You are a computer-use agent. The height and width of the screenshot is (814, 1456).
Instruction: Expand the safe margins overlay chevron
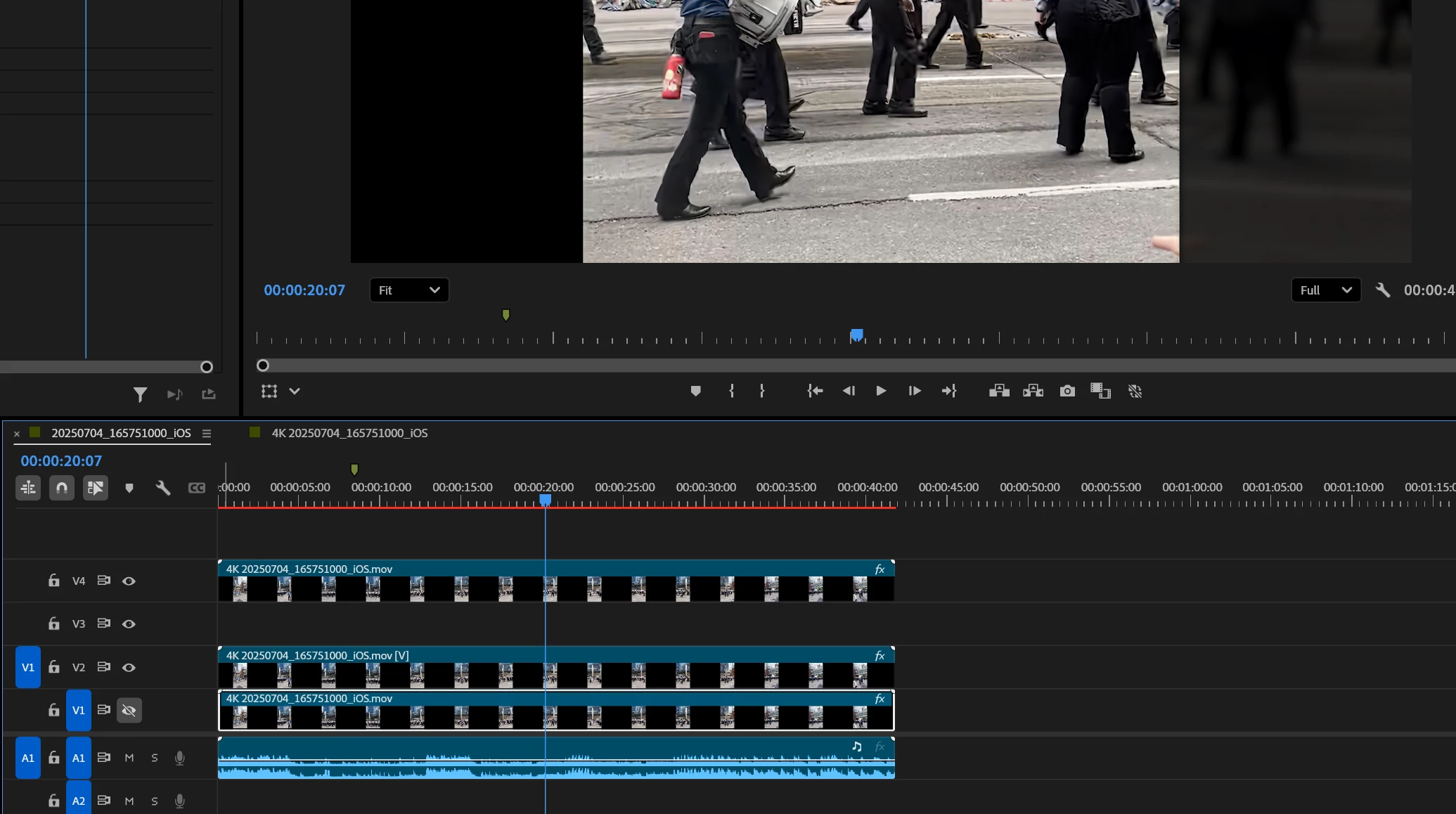tap(295, 392)
